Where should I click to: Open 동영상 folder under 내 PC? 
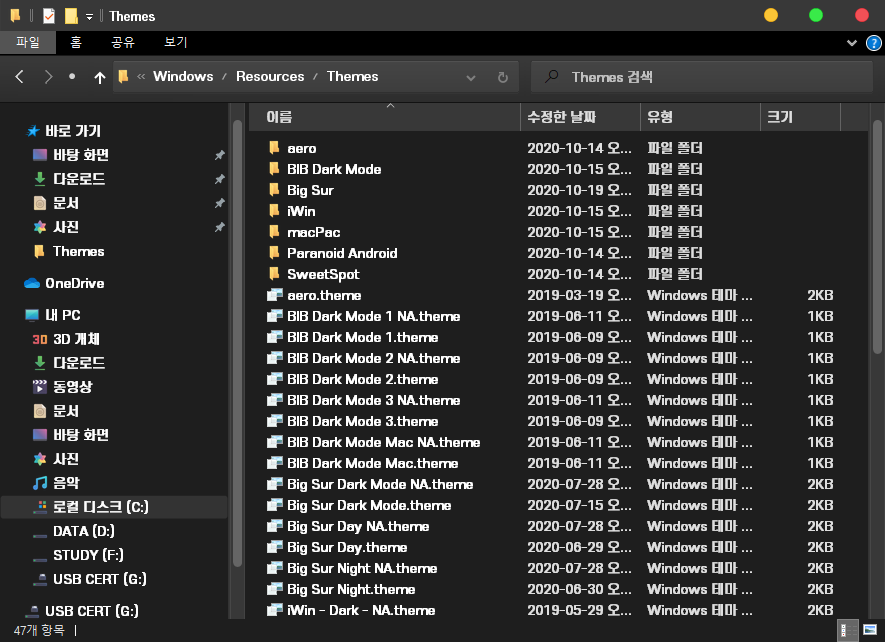tap(63, 387)
